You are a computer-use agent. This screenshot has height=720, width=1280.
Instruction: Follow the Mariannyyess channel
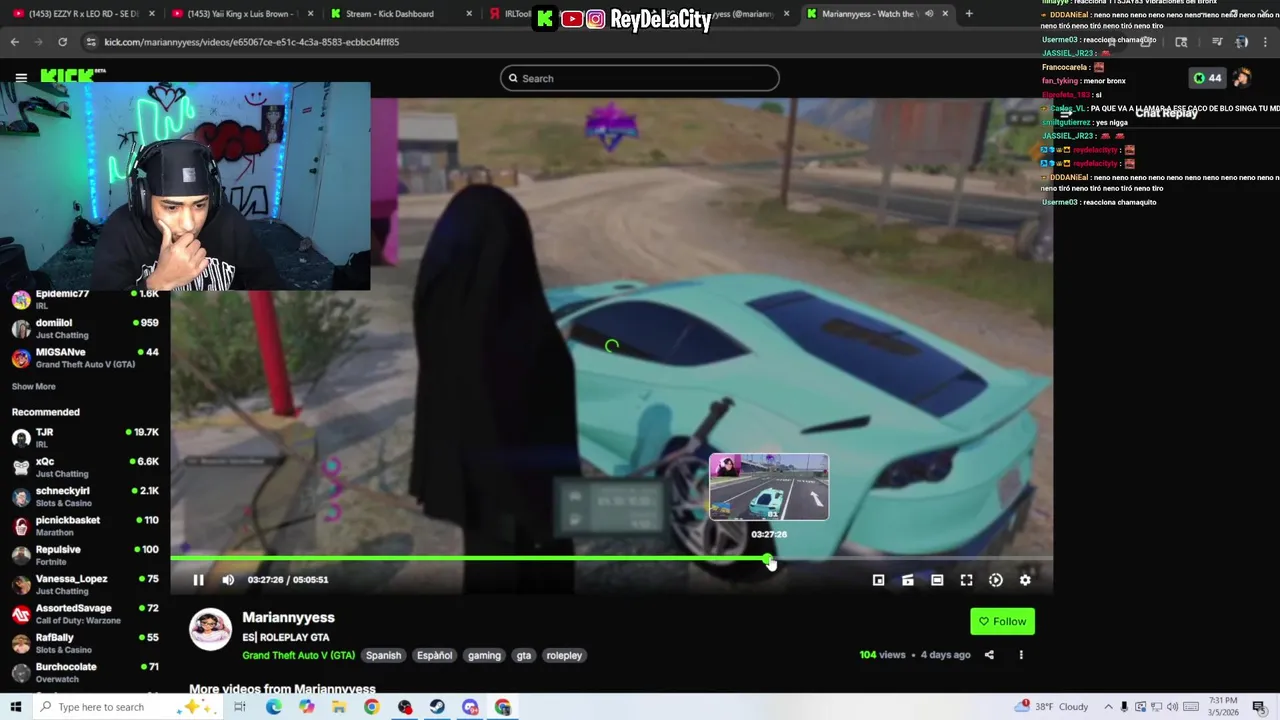(1002, 621)
